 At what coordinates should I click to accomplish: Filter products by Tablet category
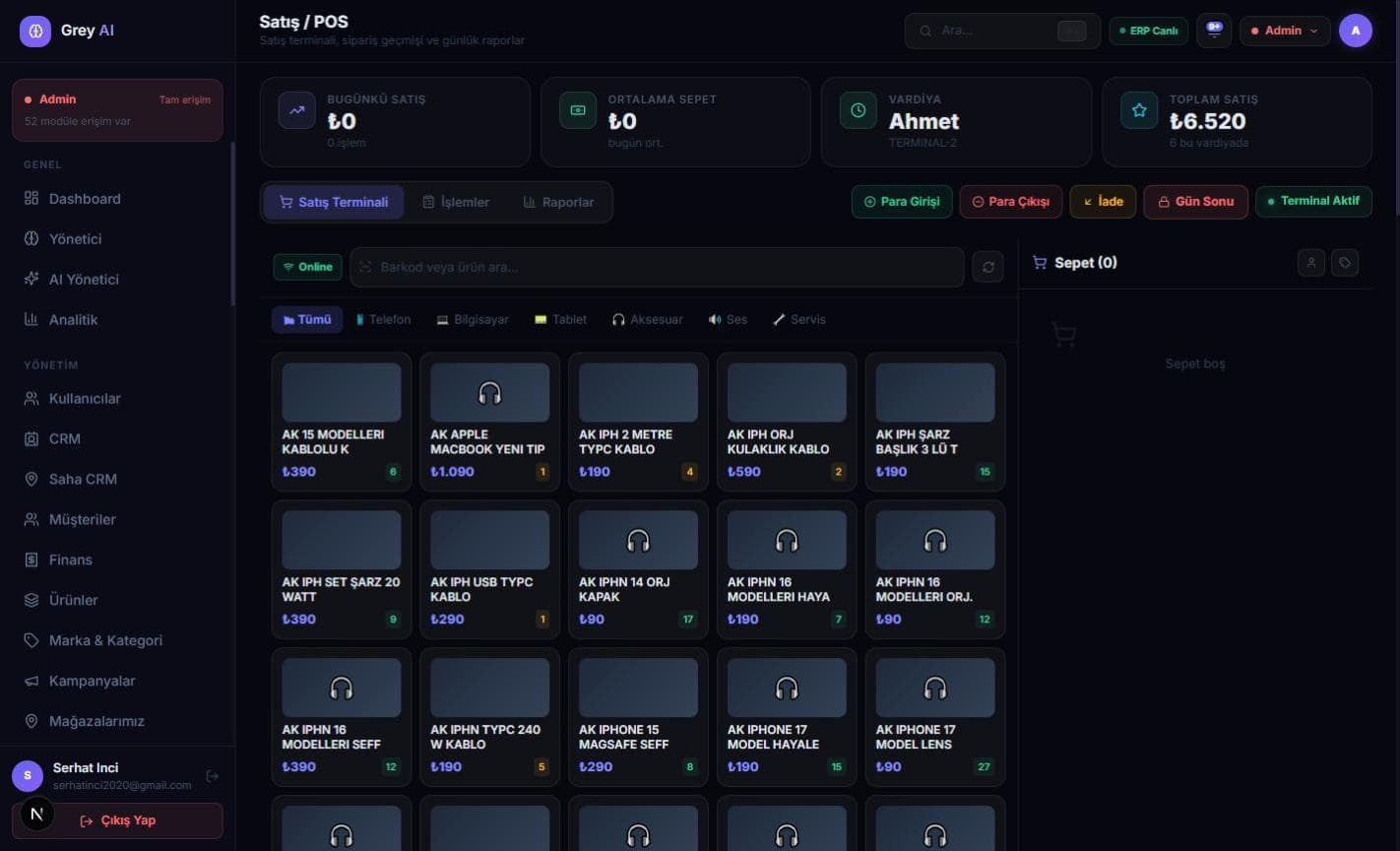tap(560, 319)
